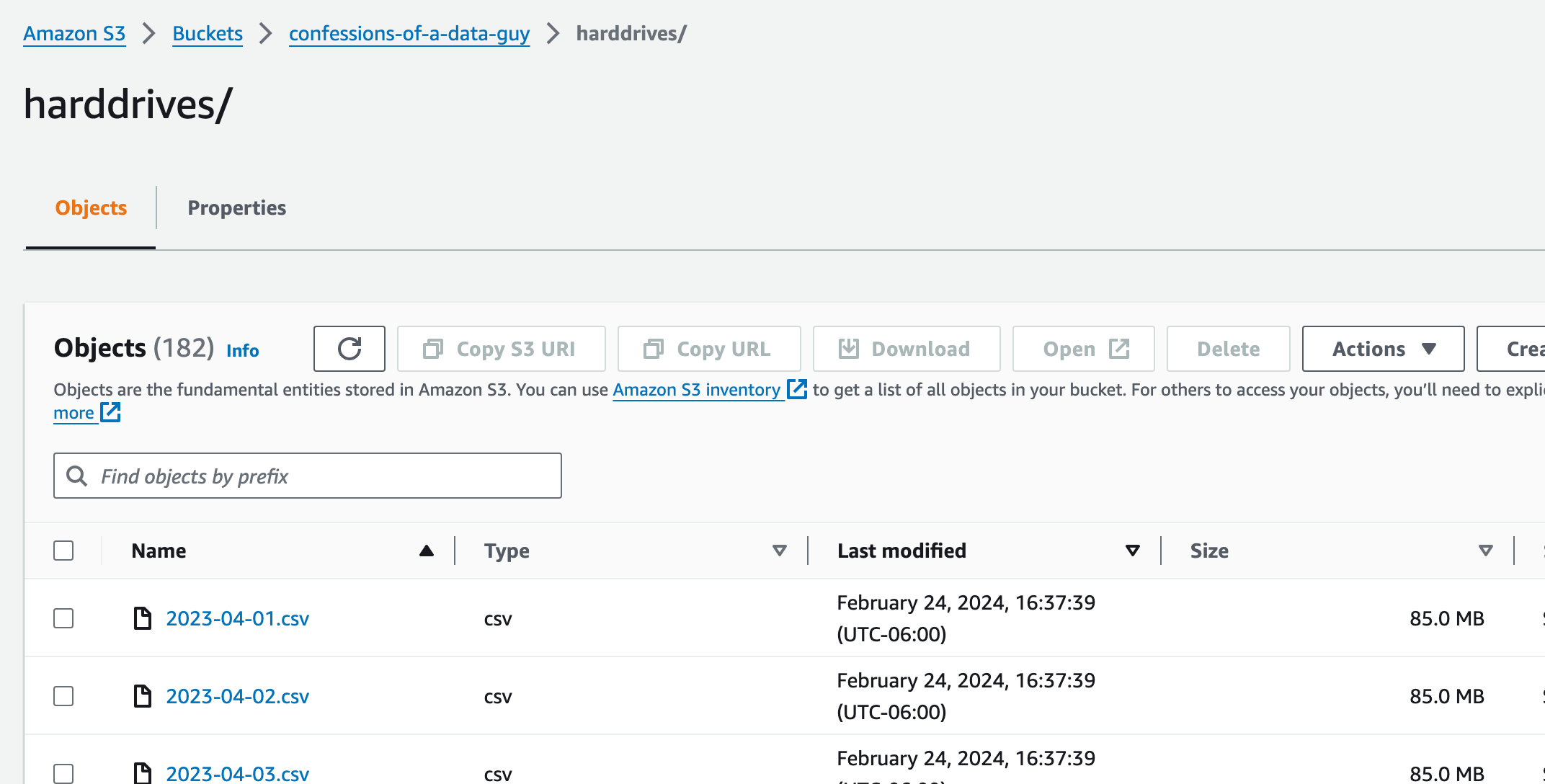Toggle the Size column sort arrow

(x=1485, y=551)
